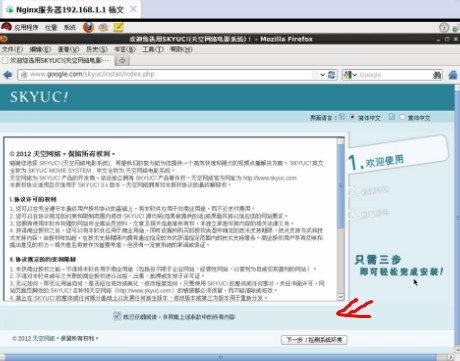Open the yellow notes launcher in the panel

(118, 27)
